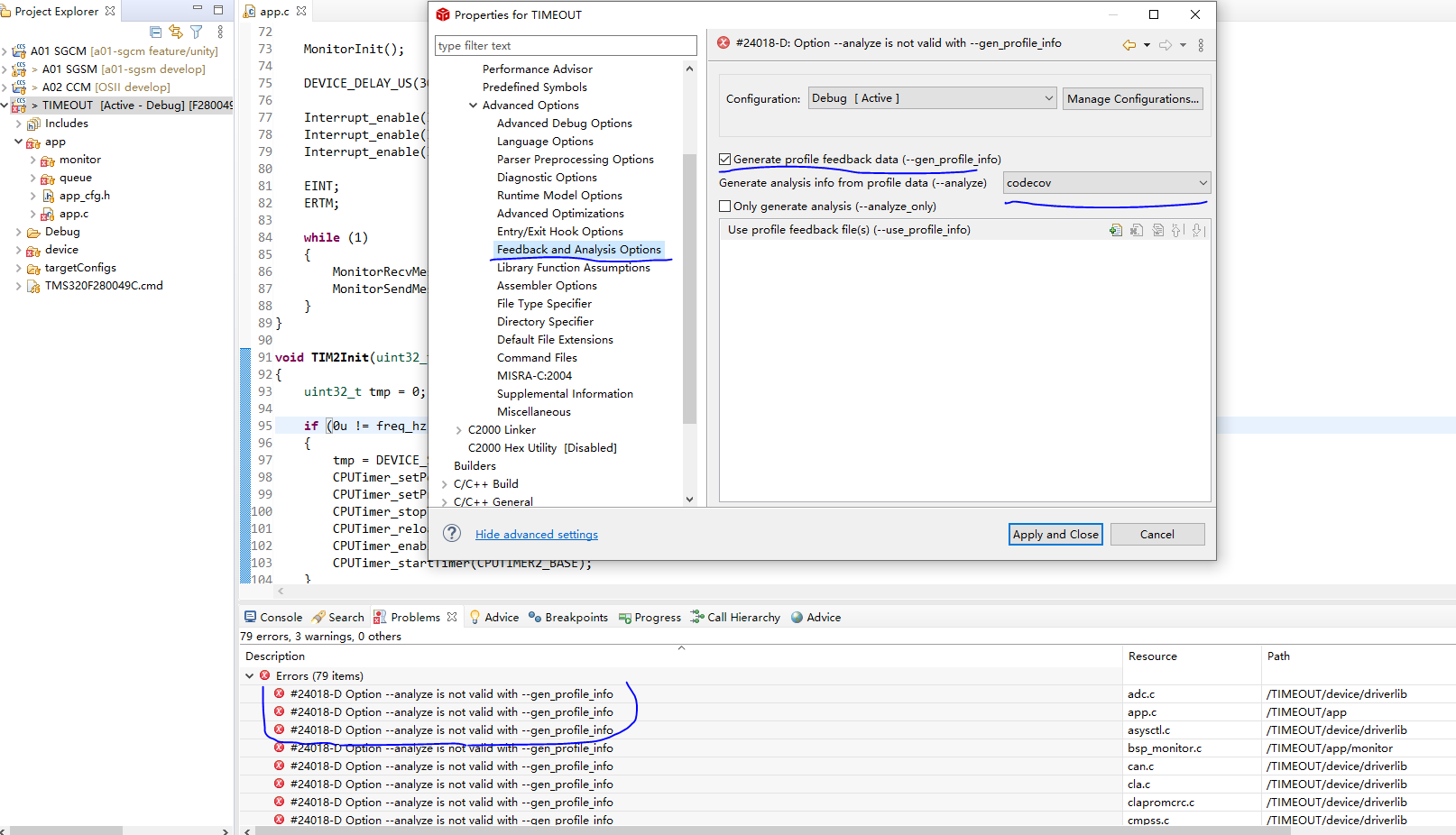
Task: Collapse the TIMEOUT project node
Action: 5,106
